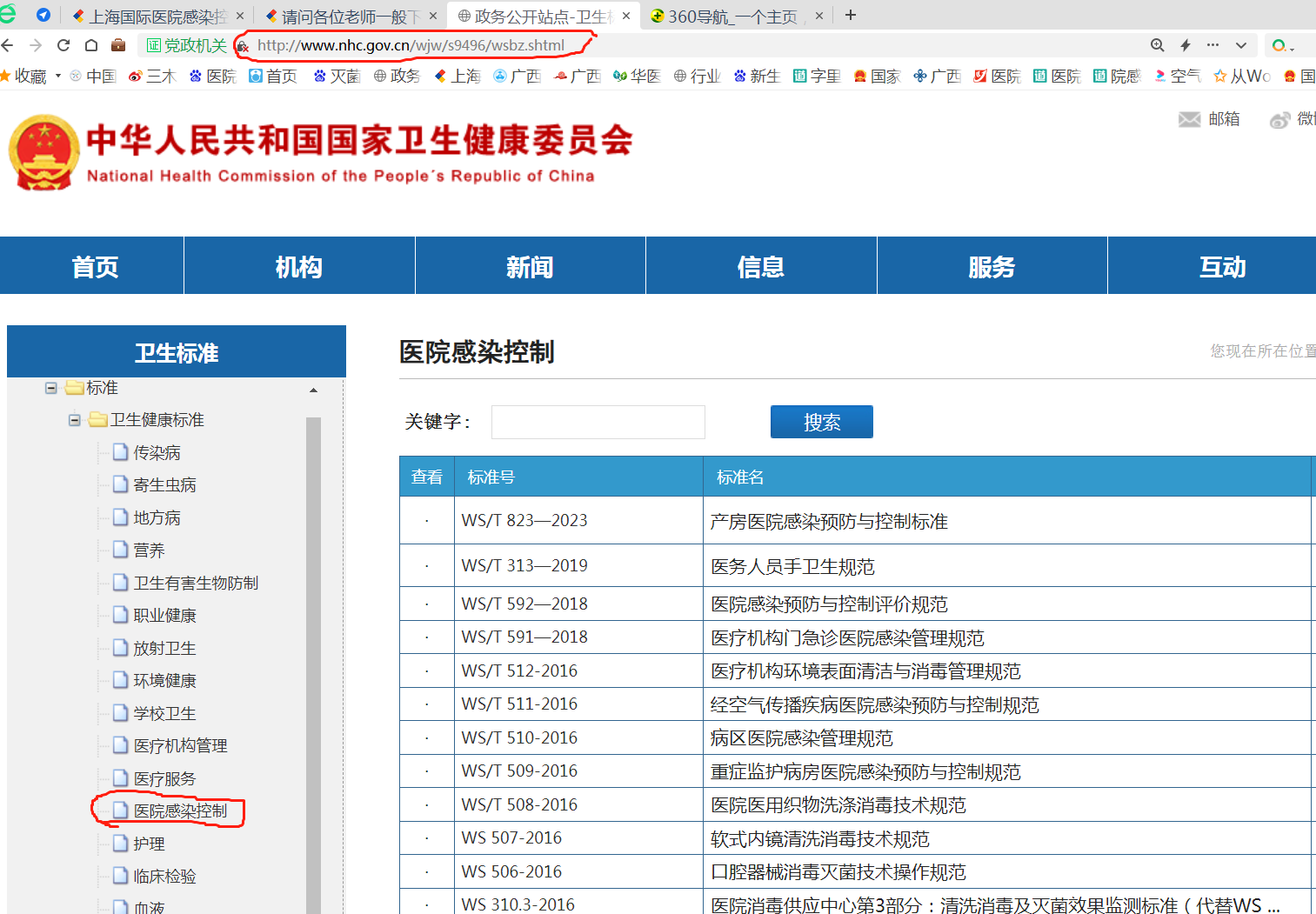Click the browser forward arrow
This screenshot has height=914, width=1316.
pos(36,45)
